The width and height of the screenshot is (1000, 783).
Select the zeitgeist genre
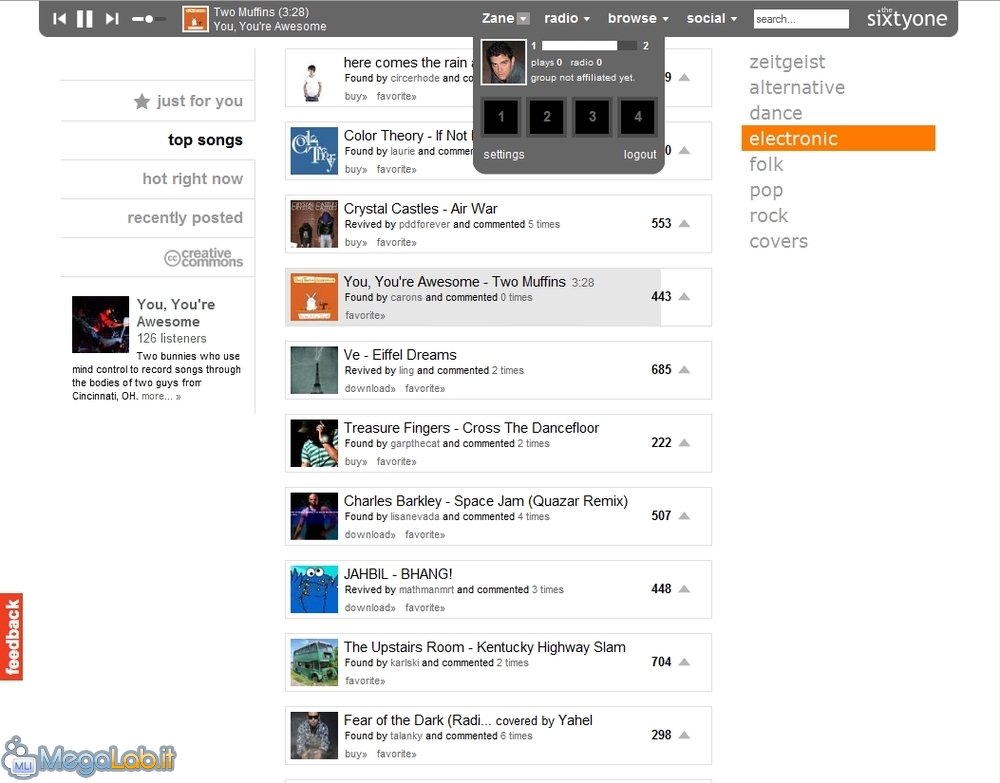tap(787, 62)
